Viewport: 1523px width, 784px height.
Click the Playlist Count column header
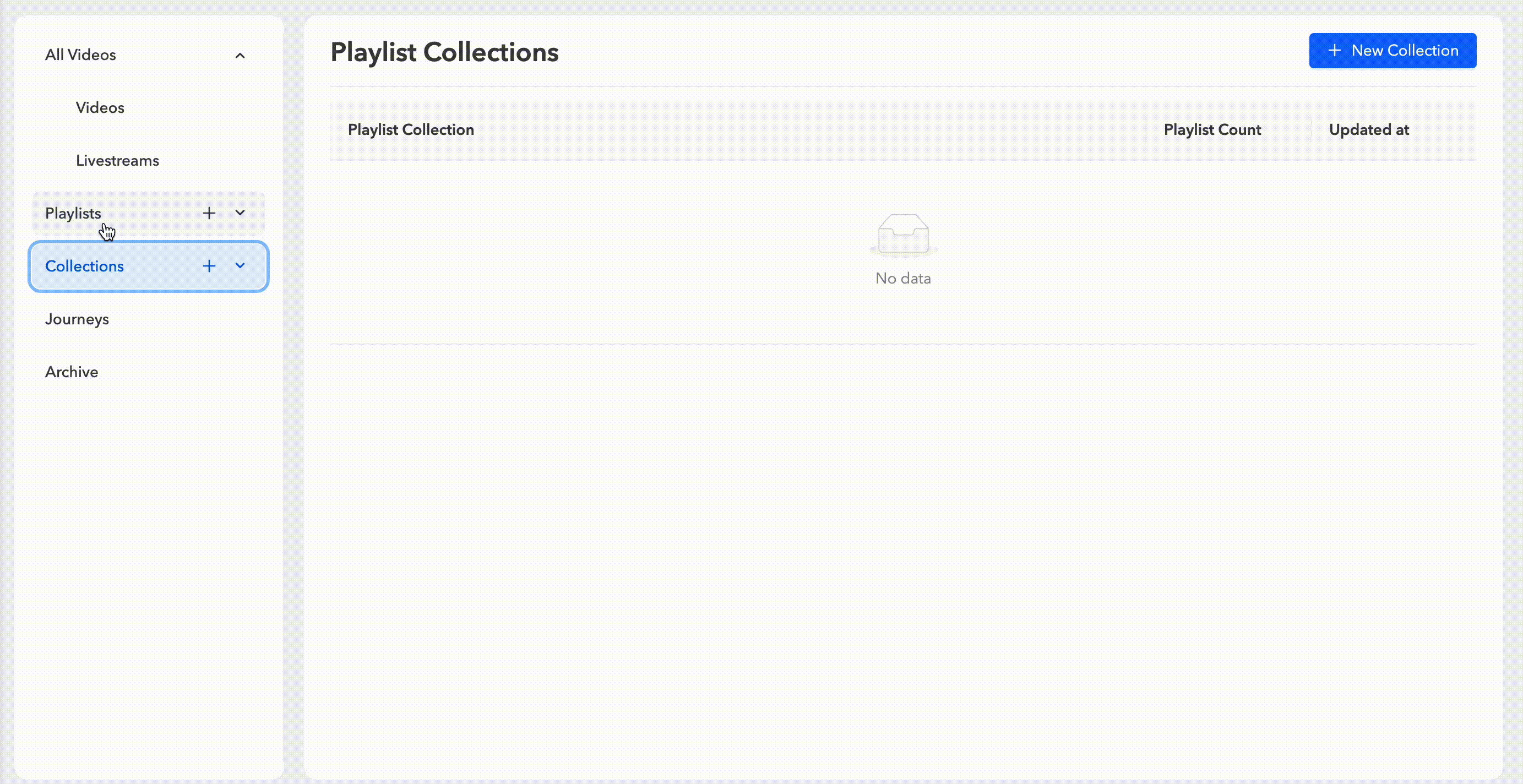1212,130
